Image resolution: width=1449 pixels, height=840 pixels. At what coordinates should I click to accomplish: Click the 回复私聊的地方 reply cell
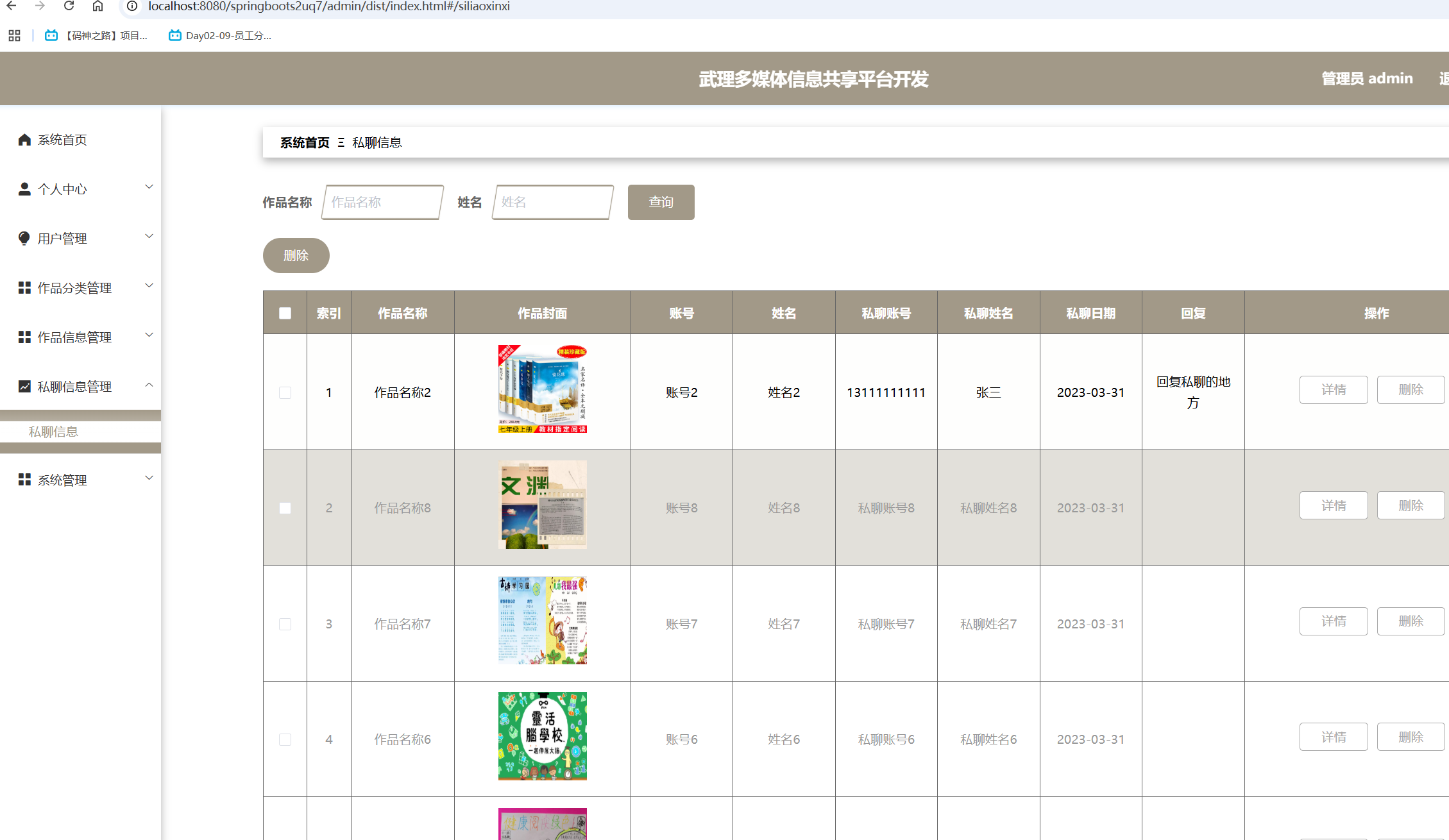coord(1193,392)
